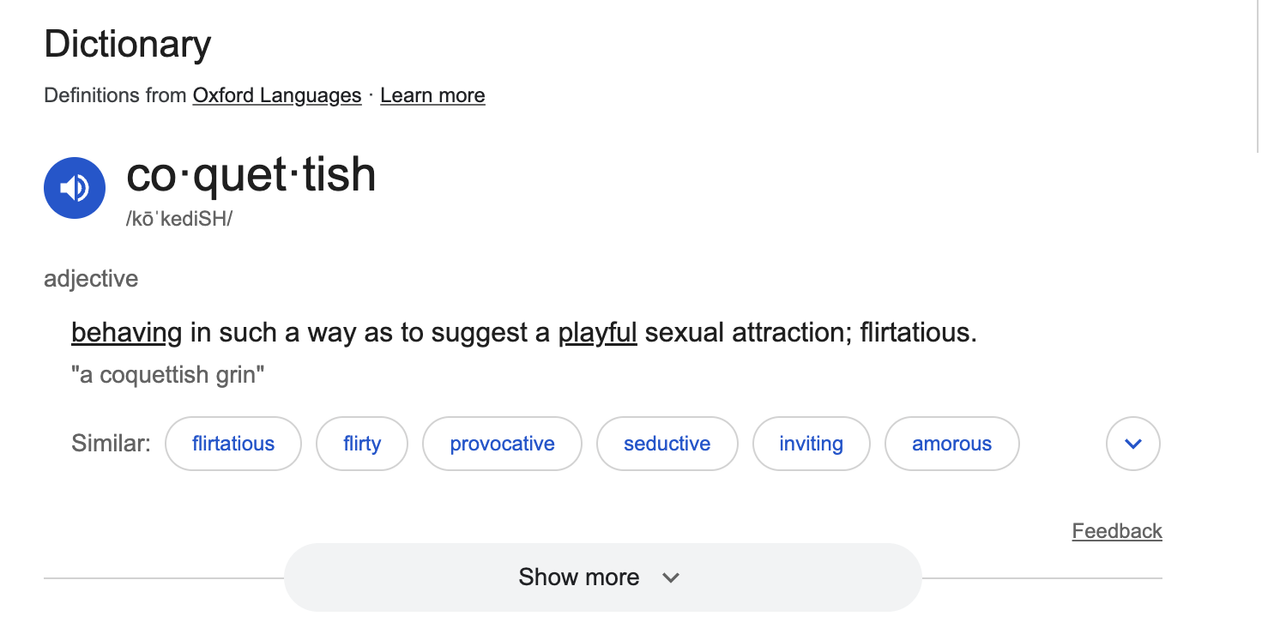Select the flirty synonym chip
Screen dimensions: 1280x635
tap(362, 444)
